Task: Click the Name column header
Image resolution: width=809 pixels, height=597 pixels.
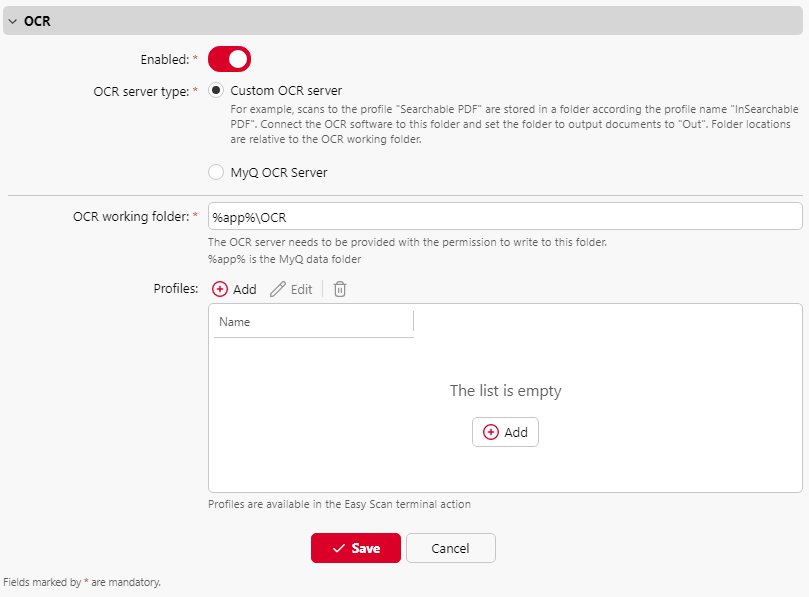Action: click(234, 322)
